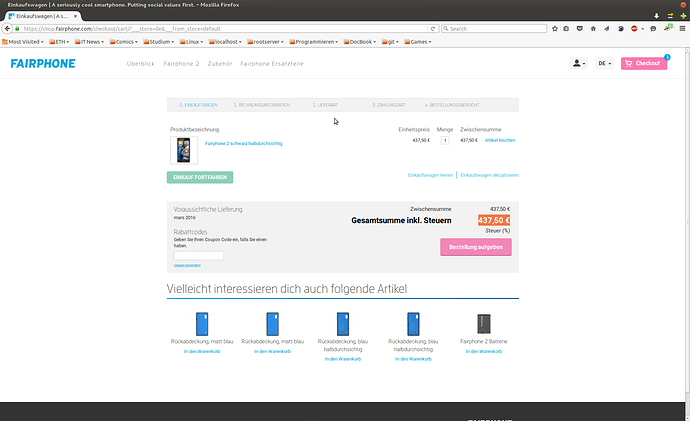Click Einkaufswagen leeren link
690x421 pixels.
click(x=430, y=175)
